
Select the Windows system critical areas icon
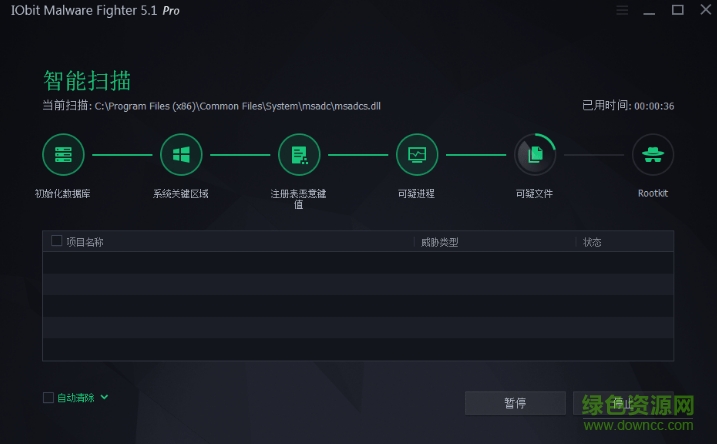click(181, 155)
